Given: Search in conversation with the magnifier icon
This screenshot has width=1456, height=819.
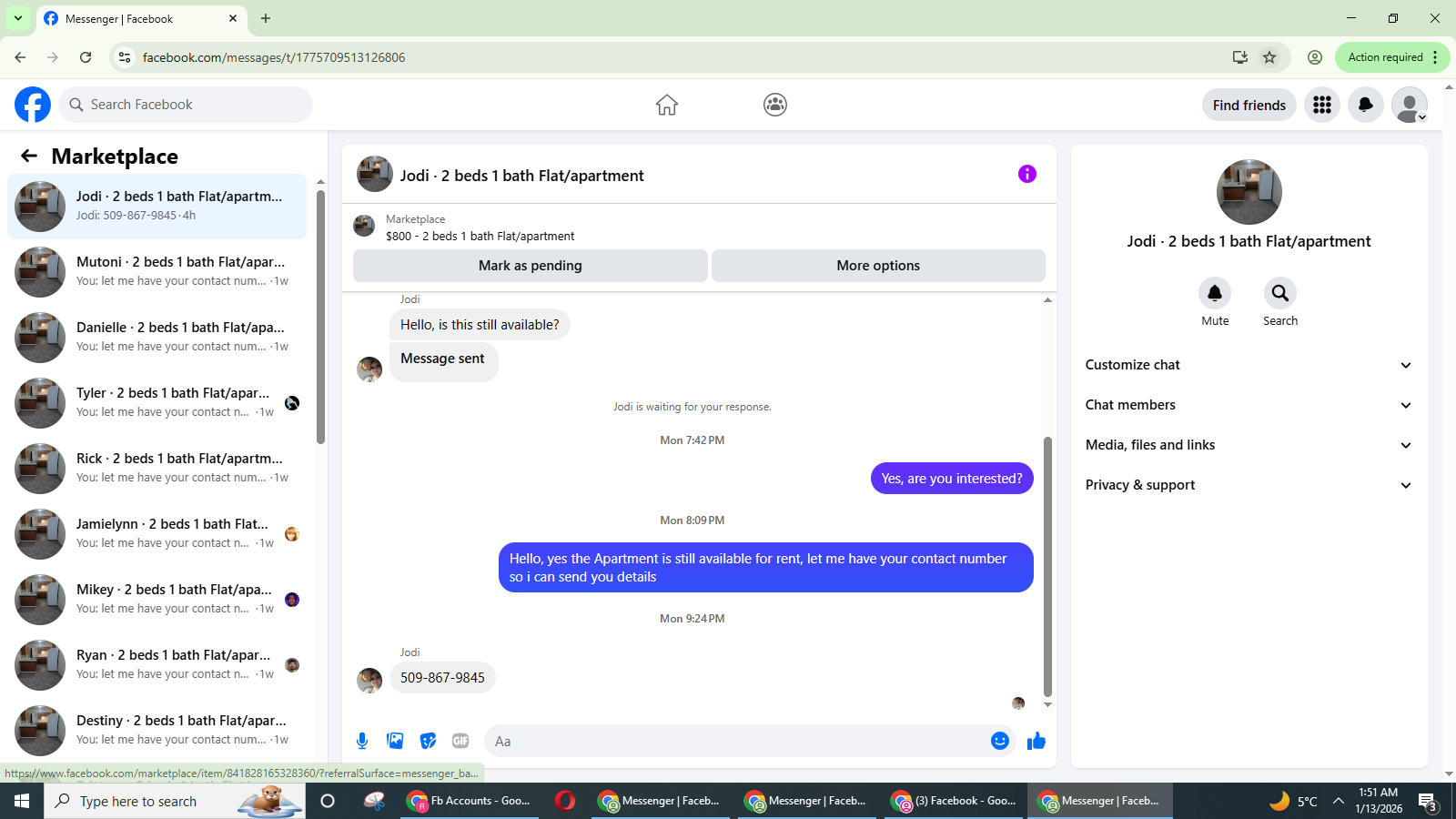Looking at the screenshot, I should (1280, 293).
